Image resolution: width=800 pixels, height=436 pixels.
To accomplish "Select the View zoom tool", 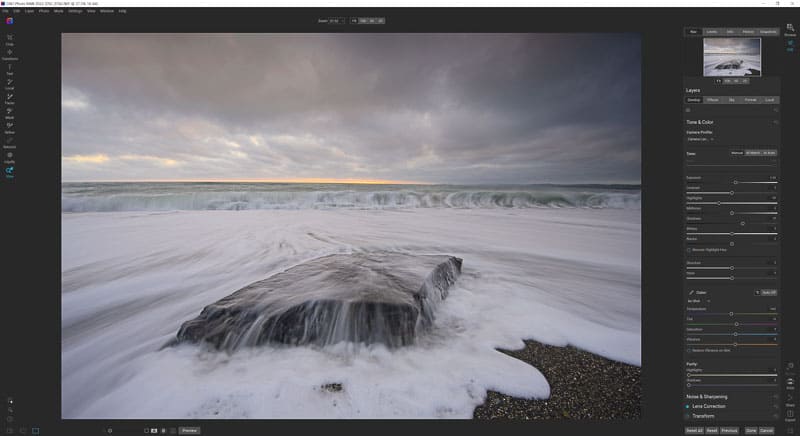I will pyautogui.click(x=10, y=172).
